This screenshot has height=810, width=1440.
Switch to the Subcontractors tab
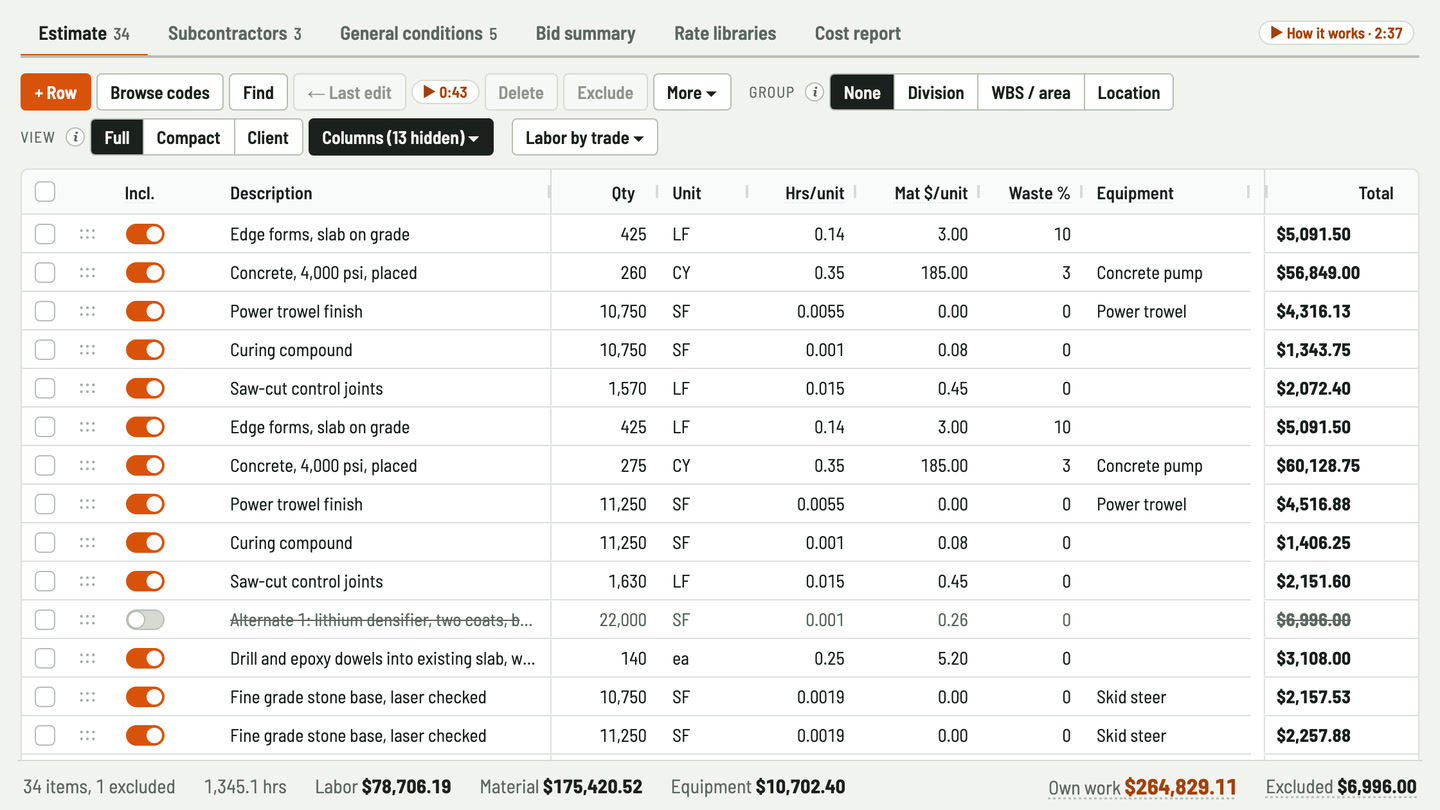(235, 33)
